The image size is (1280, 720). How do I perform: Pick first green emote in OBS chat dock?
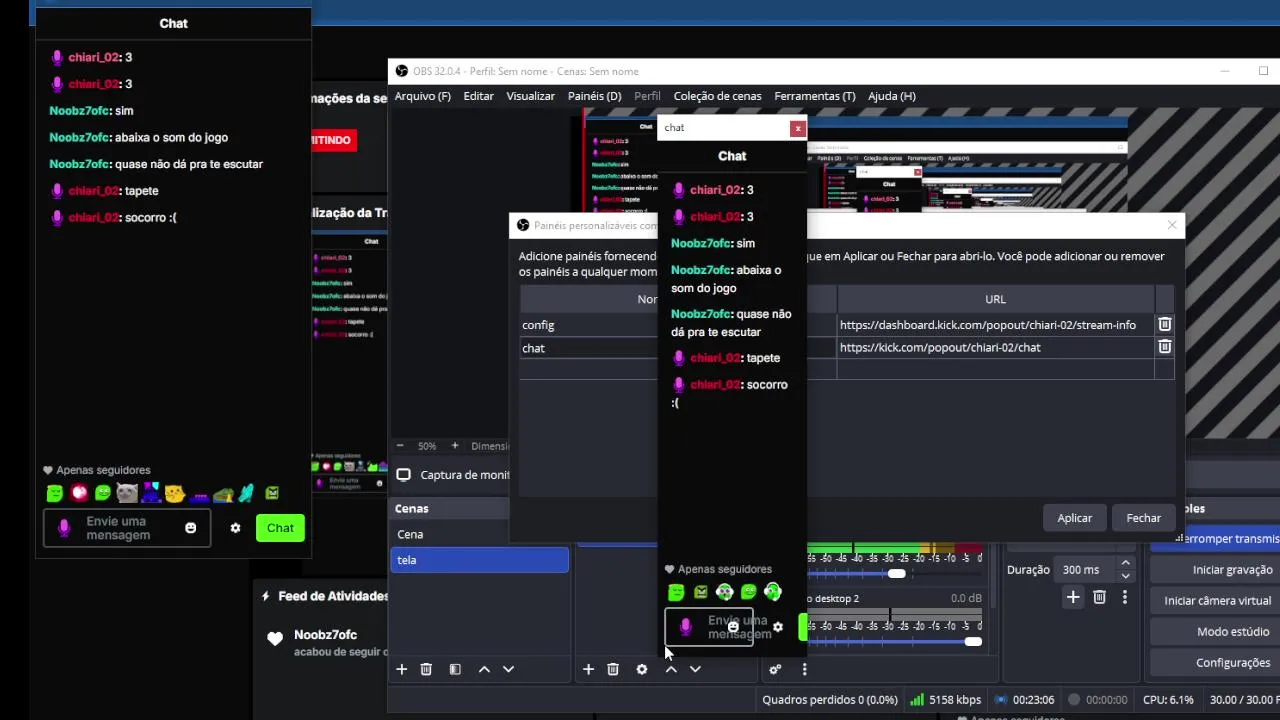(676, 592)
